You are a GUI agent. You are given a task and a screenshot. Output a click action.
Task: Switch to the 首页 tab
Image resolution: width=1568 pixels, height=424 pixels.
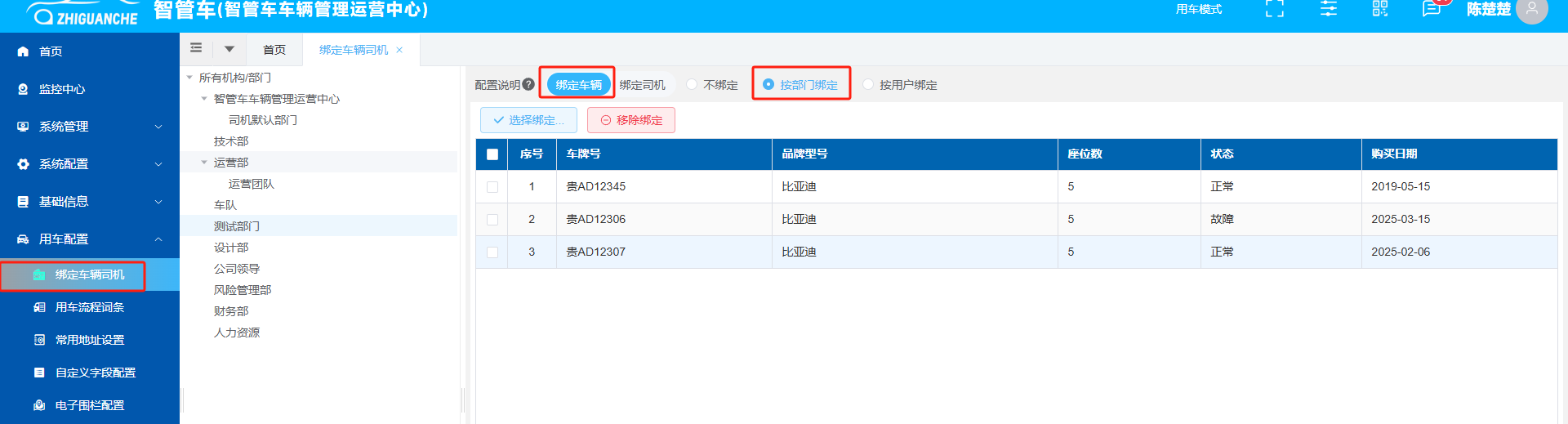(274, 50)
